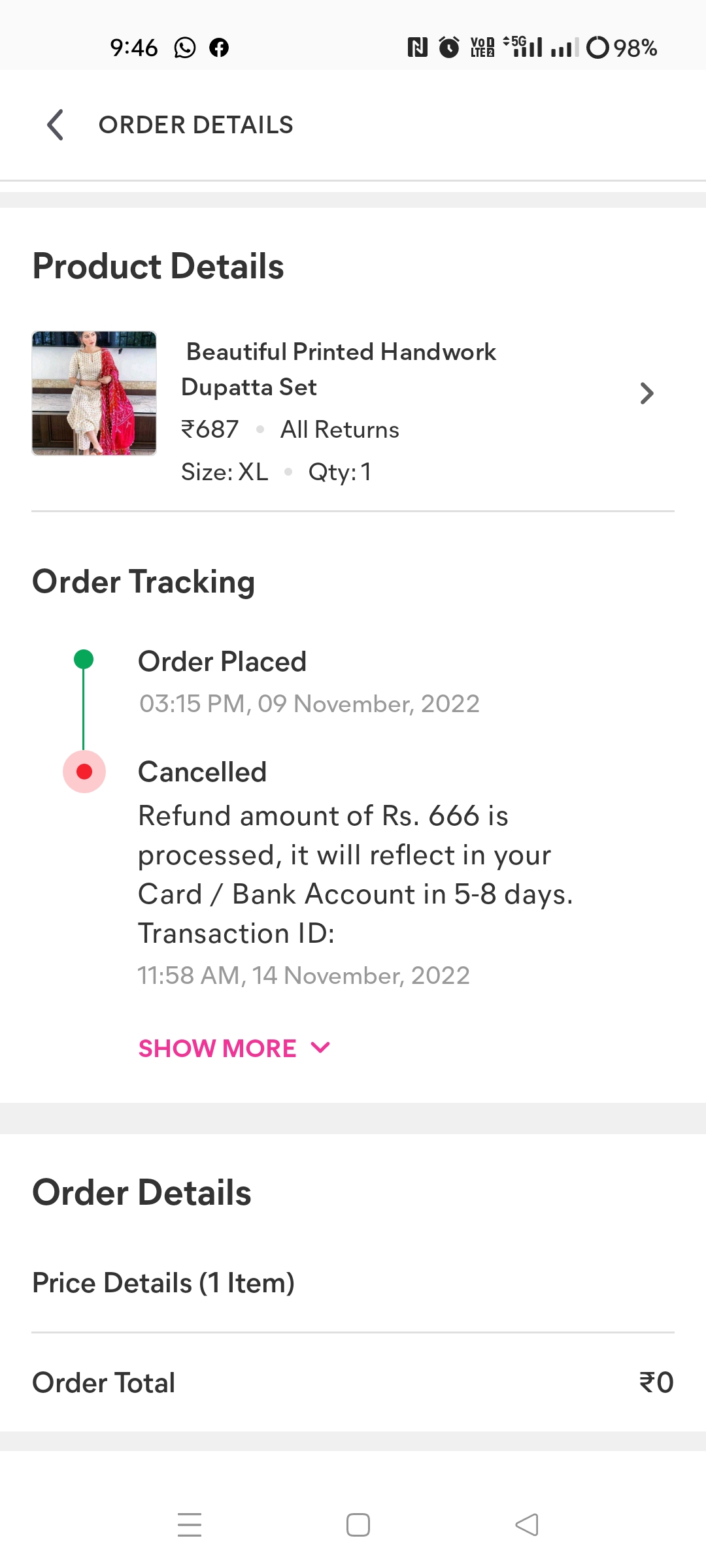Select the green Order Placed marker
This screenshot has height=1568, width=706.
tap(84, 659)
